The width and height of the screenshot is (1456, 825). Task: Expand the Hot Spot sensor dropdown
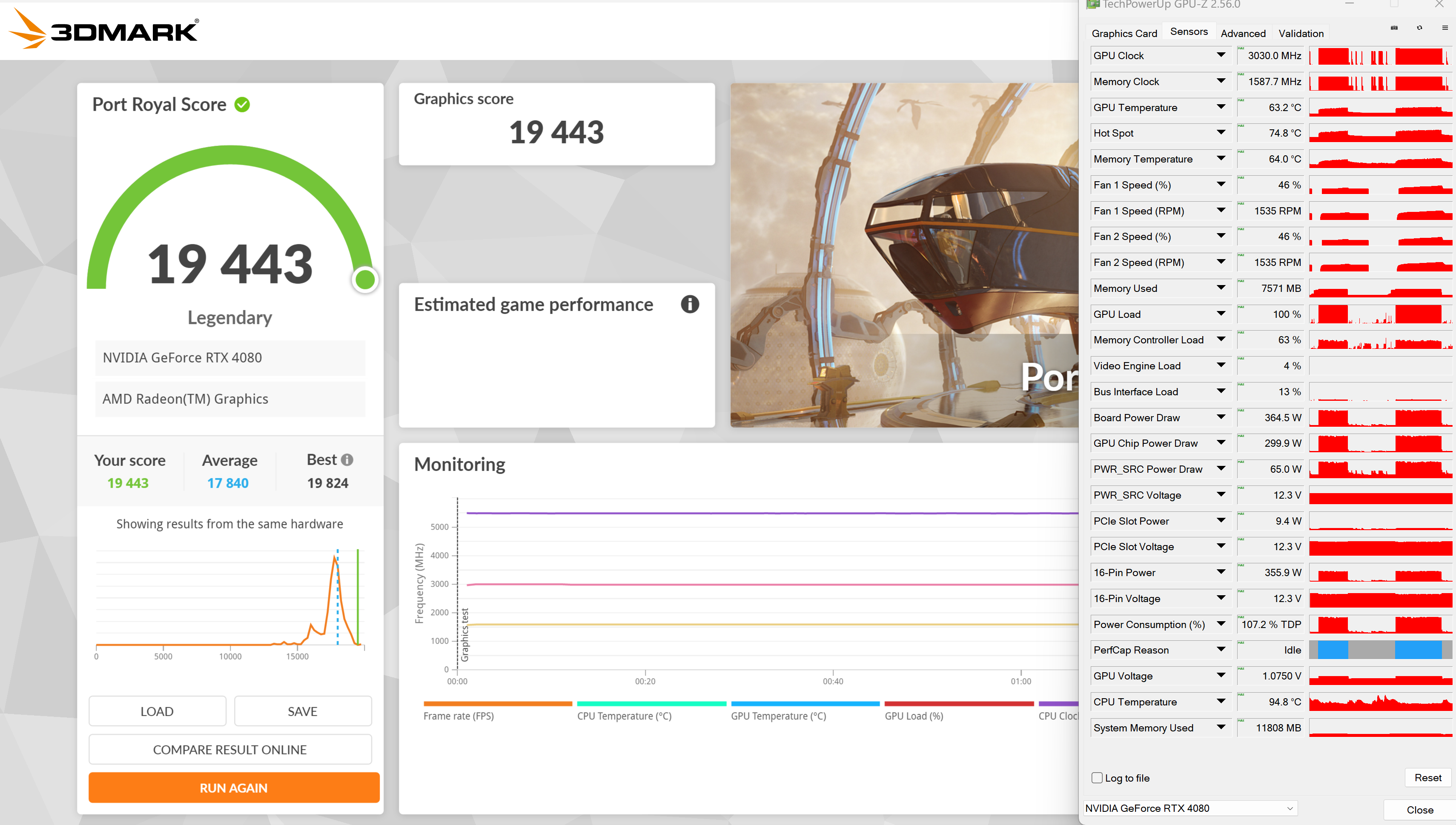(x=1221, y=133)
